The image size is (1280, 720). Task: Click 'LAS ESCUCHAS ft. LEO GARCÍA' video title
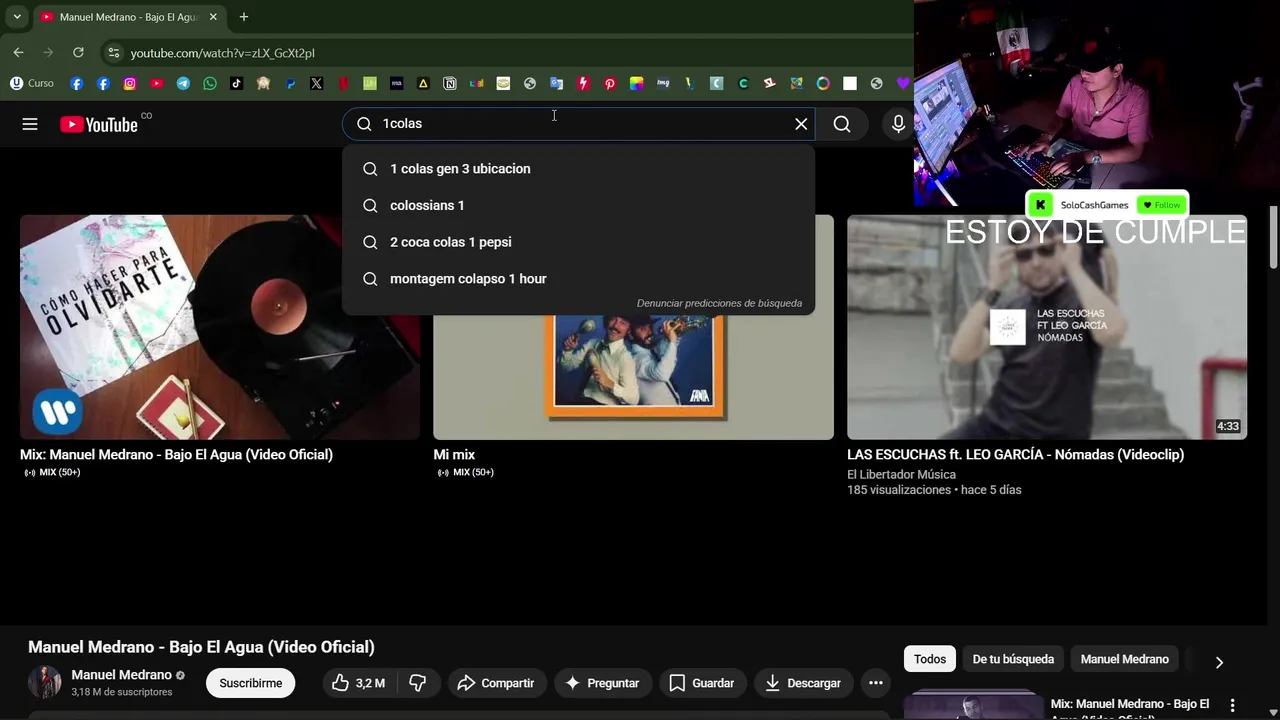coord(1015,455)
